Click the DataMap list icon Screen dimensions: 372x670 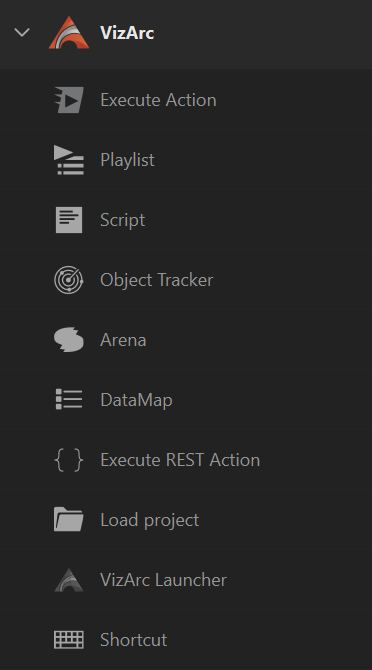[69, 400]
